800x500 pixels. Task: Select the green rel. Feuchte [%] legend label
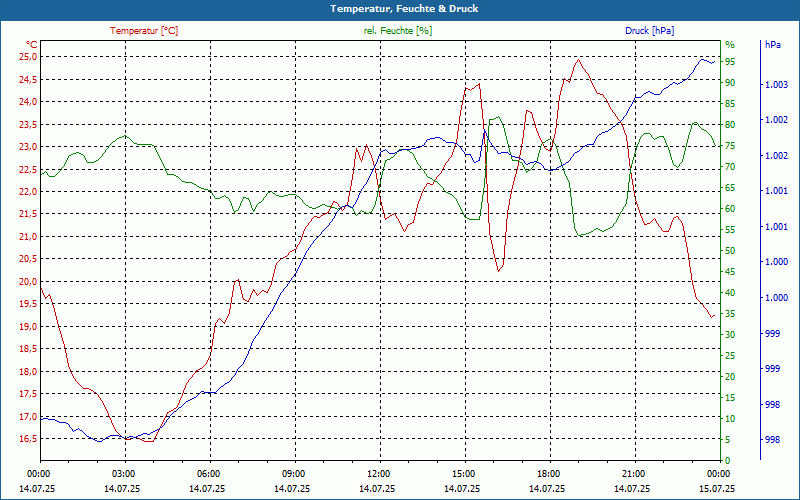[x=398, y=31]
